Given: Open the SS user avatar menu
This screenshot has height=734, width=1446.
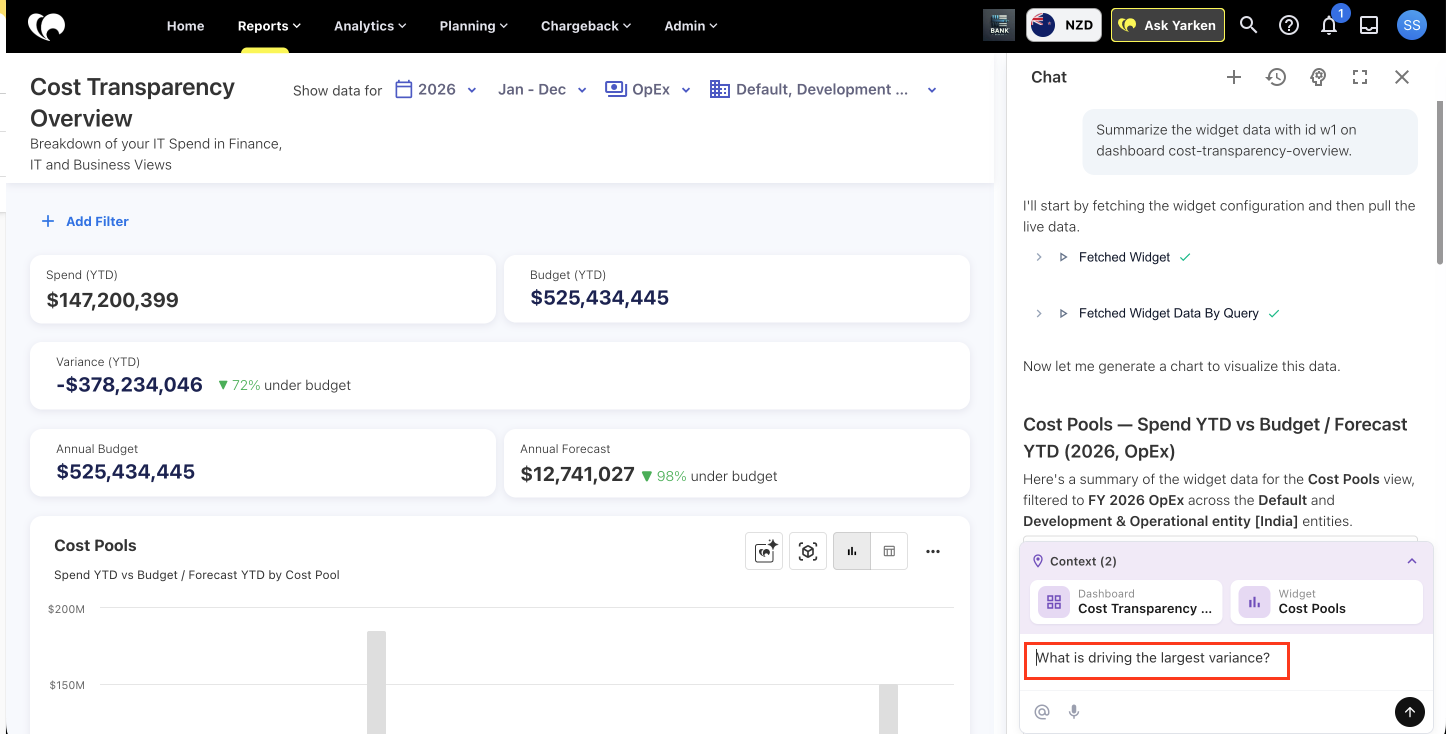Looking at the screenshot, I should (x=1411, y=26).
